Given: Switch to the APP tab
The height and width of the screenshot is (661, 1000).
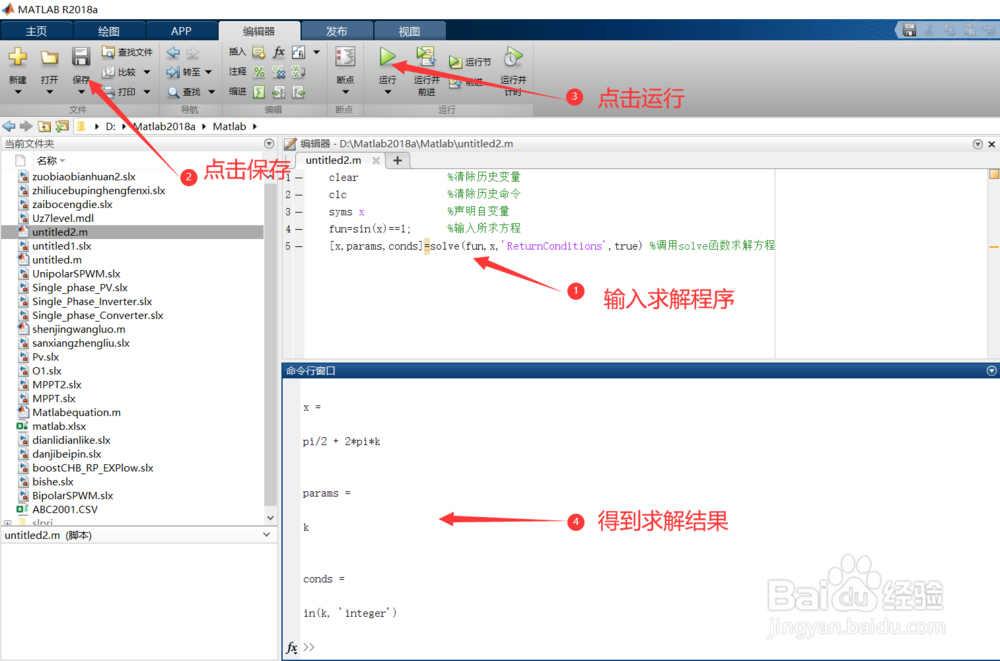Looking at the screenshot, I should (181, 31).
